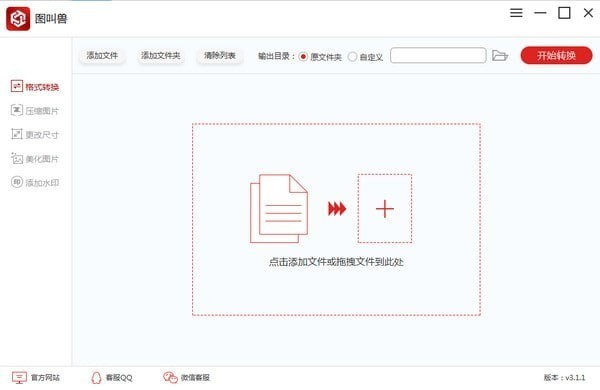This screenshot has height=390, width=600.
Task: Click the 更改尺寸 sidebar icon
Action: click(x=16, y=134)
